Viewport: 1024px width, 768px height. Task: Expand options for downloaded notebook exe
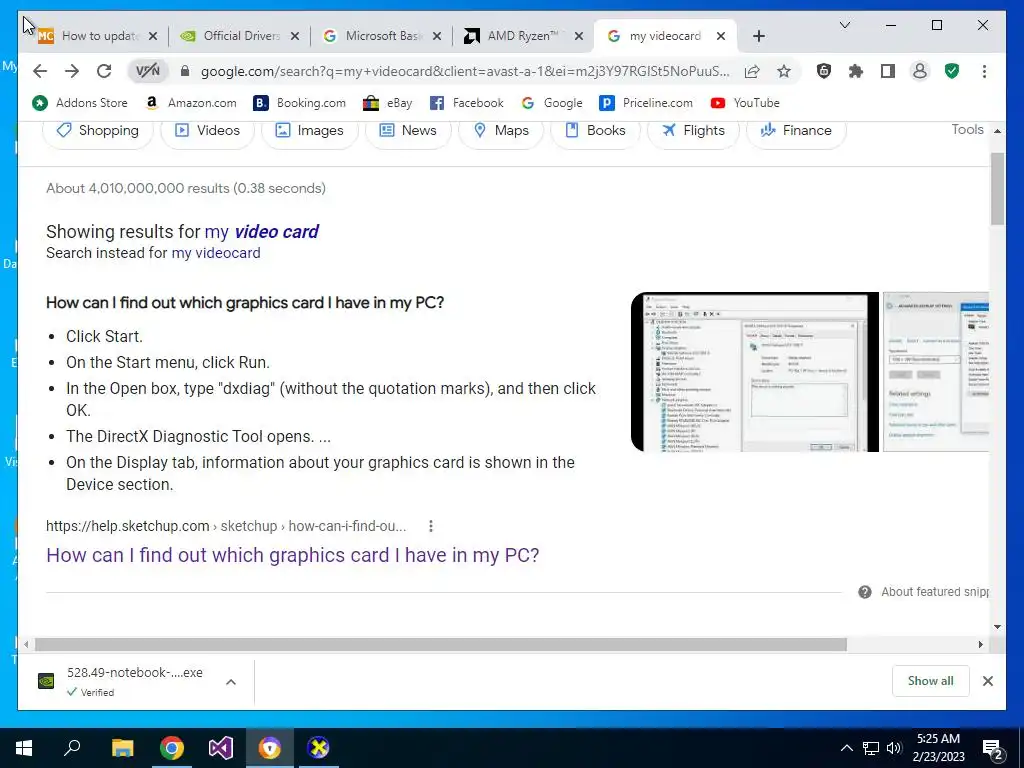(x=231, y=682)
